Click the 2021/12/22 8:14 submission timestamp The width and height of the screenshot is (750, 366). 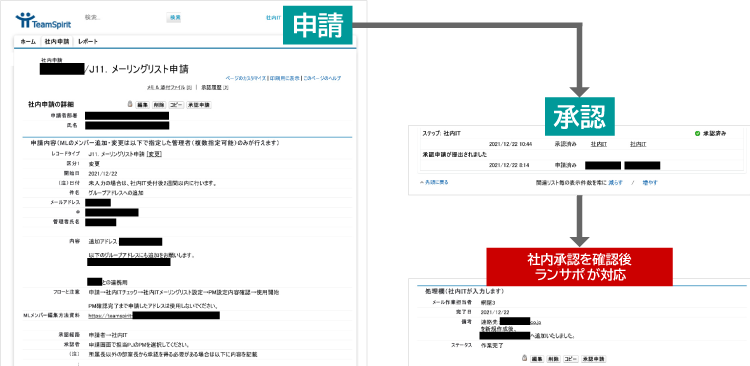(x=508, y=165)
